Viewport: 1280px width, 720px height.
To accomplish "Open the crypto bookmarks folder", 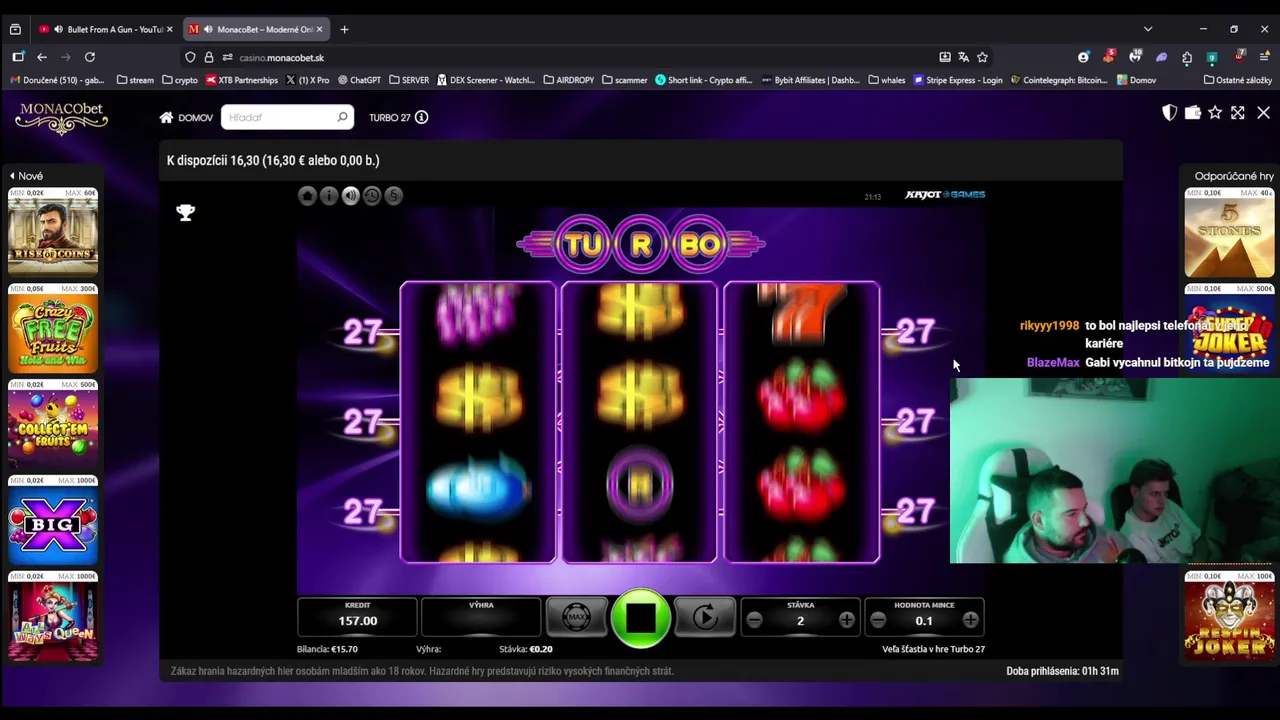I will [180, 80].
